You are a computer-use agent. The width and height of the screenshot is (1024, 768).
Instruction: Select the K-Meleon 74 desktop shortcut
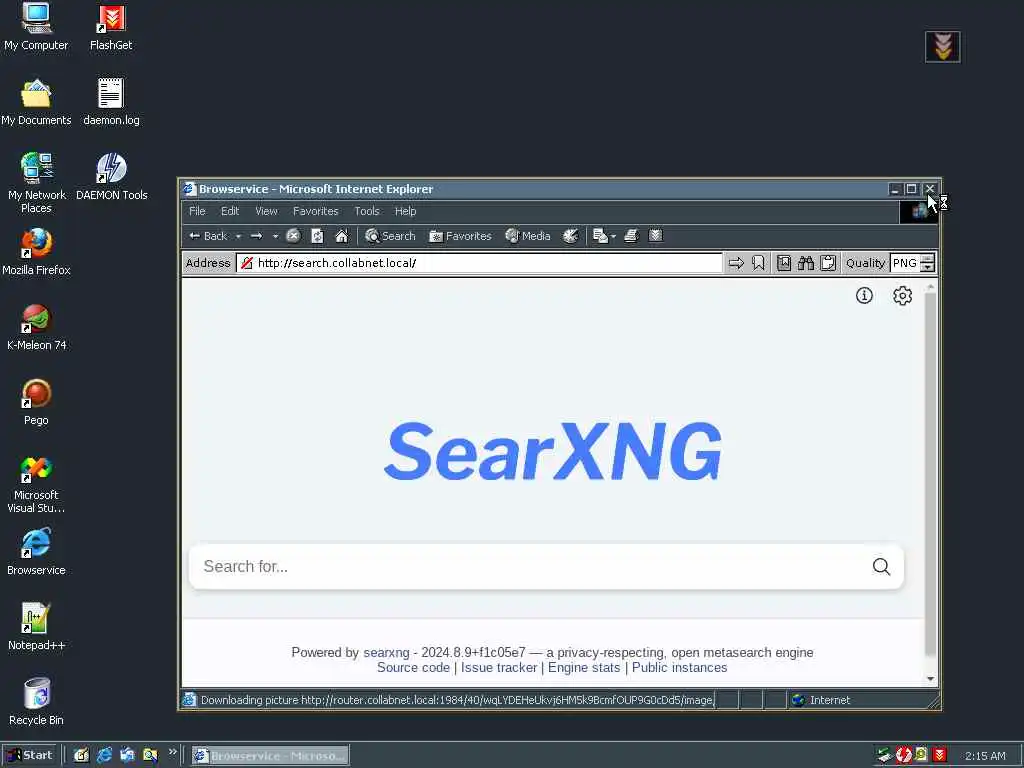tap(36, 327)
